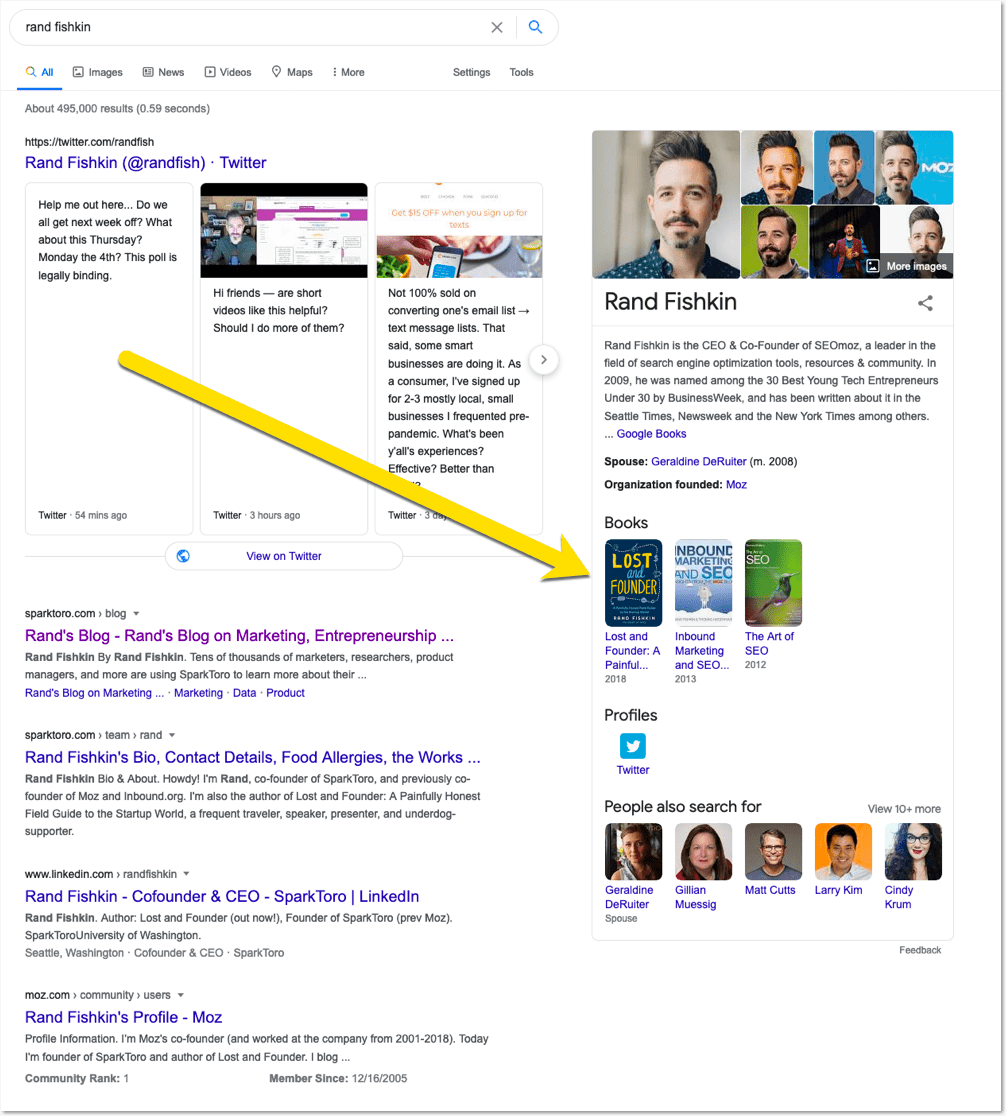
Task: Click the Matt Cutts profile photo
Action: coord(773,851)
